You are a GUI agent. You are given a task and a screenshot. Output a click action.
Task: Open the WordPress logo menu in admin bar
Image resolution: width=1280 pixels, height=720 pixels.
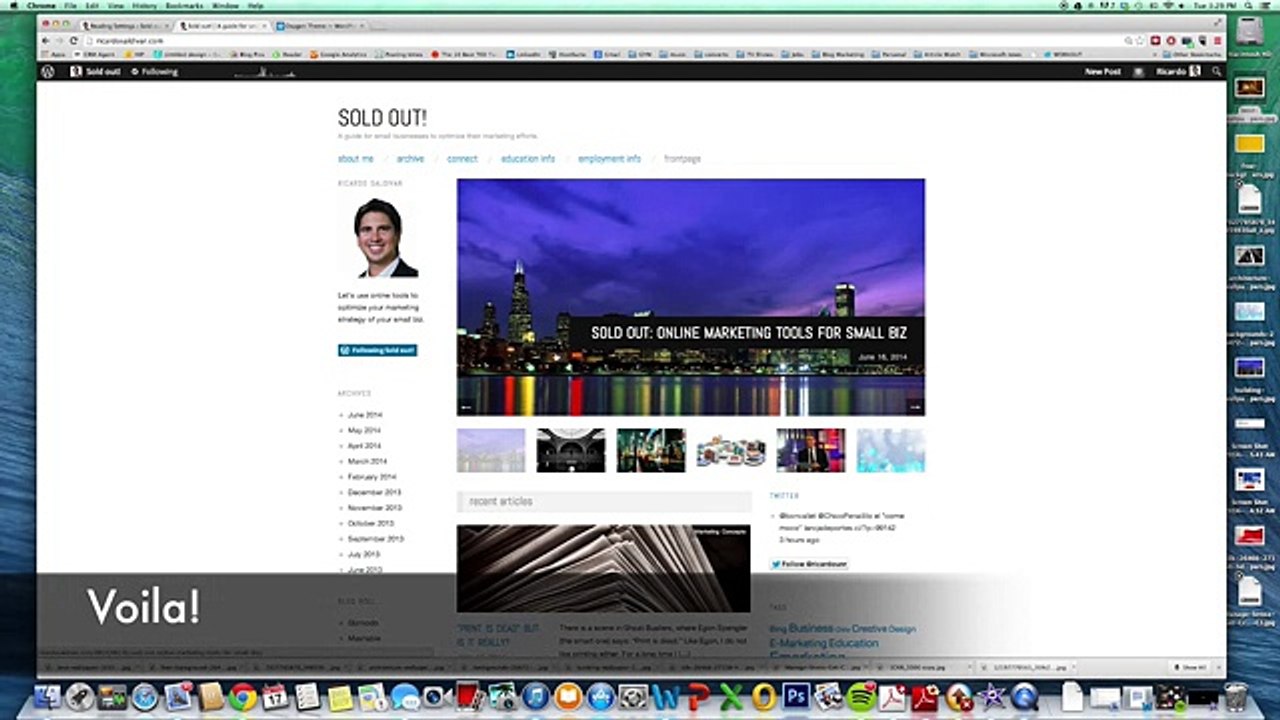pyautogui.click(x=47, y=72)
